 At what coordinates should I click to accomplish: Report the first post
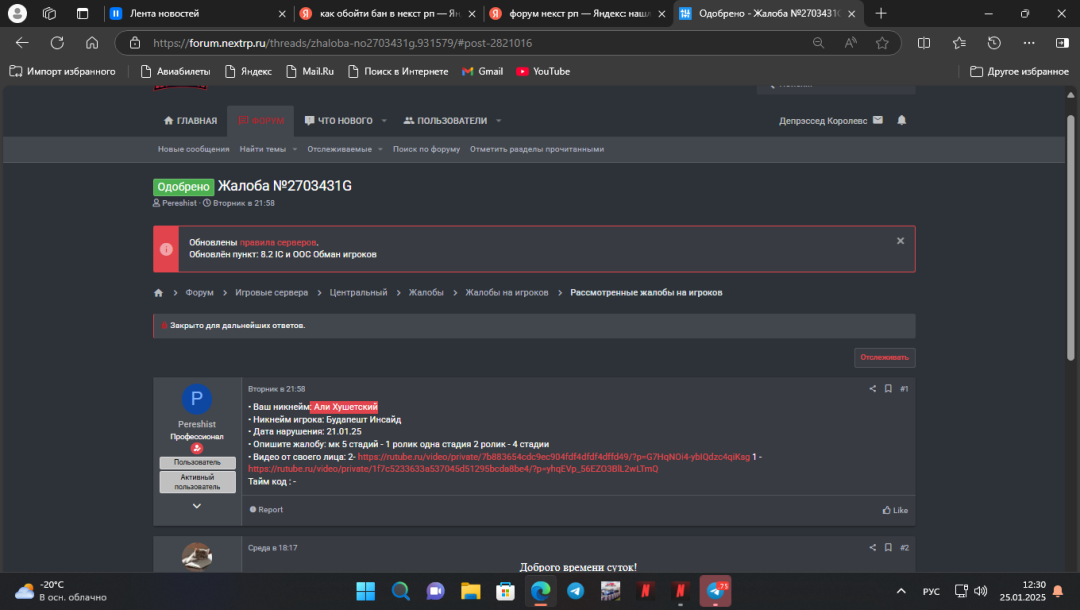[x=266, y=510]
